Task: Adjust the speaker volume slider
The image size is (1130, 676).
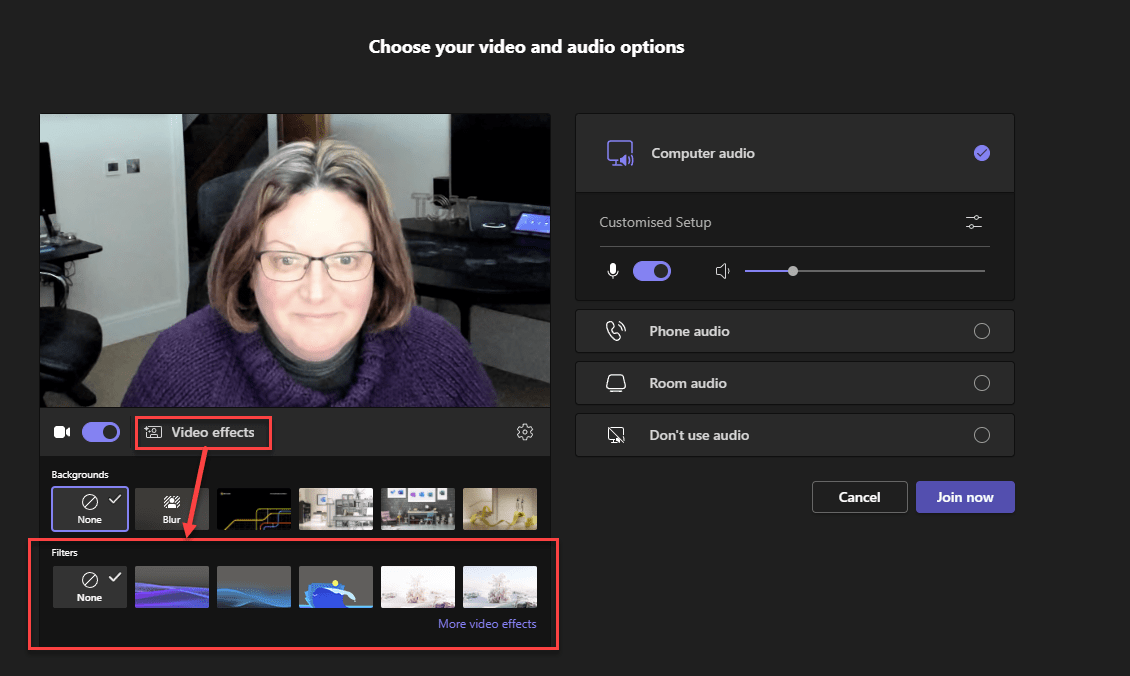Action: coord(793,271)
